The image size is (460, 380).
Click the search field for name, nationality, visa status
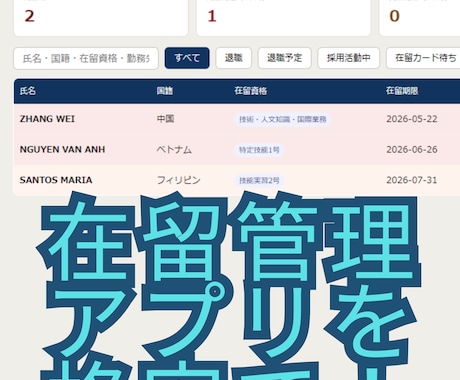86,58
